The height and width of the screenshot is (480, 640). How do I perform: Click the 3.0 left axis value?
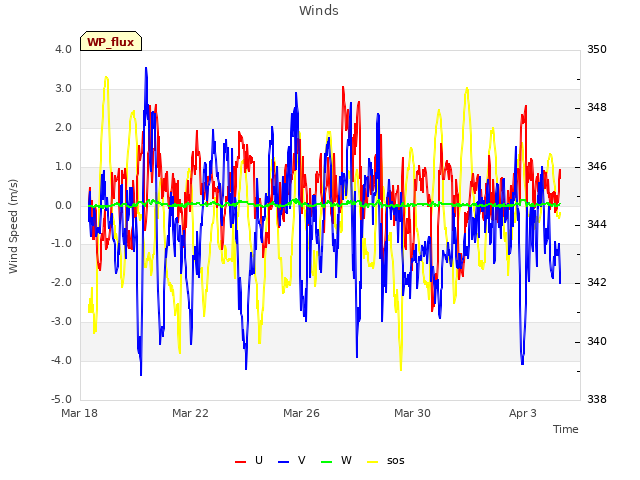pyautogui.click(x=63, y=89)
